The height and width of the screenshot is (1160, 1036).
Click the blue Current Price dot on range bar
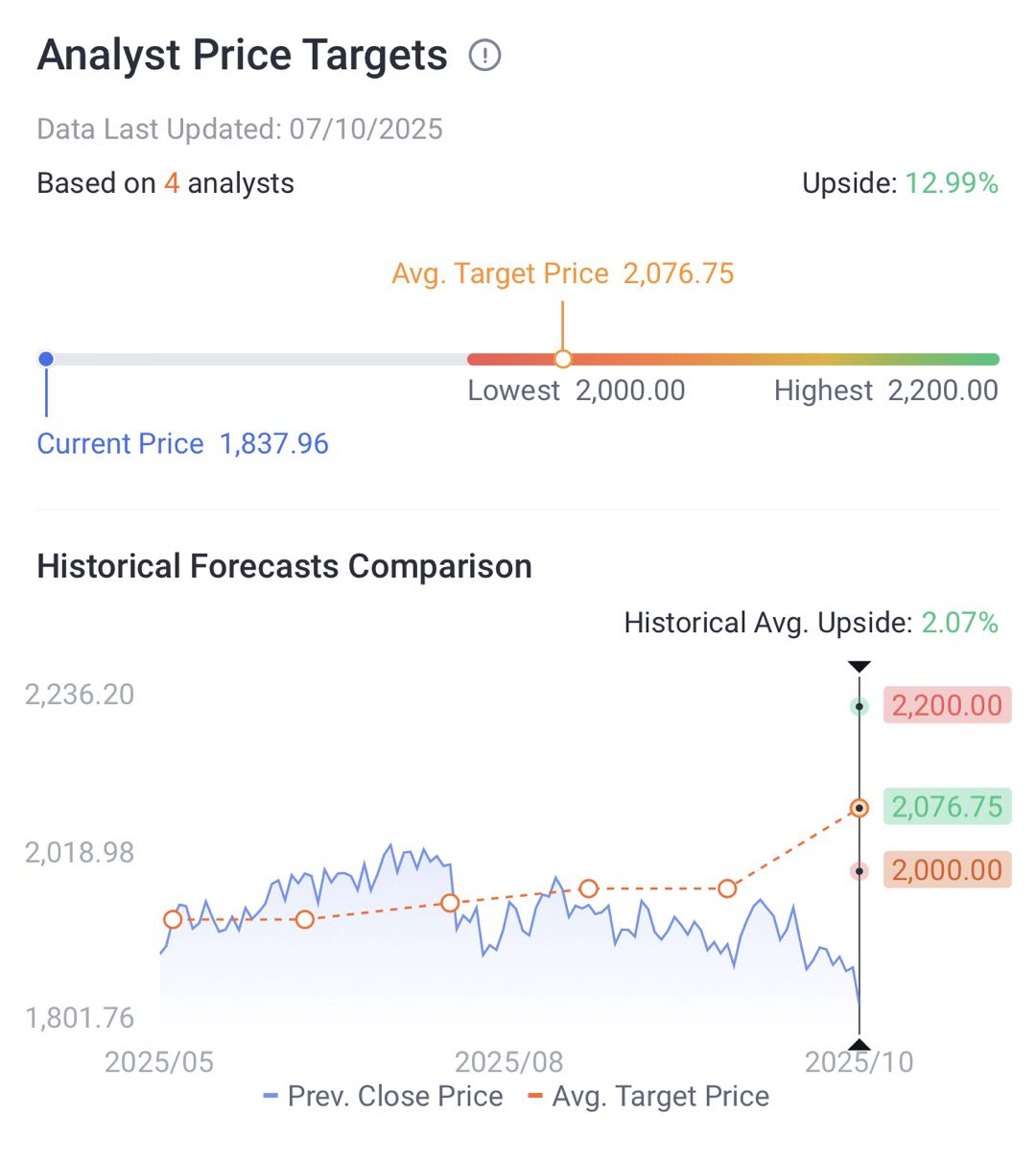click(46, 359)
